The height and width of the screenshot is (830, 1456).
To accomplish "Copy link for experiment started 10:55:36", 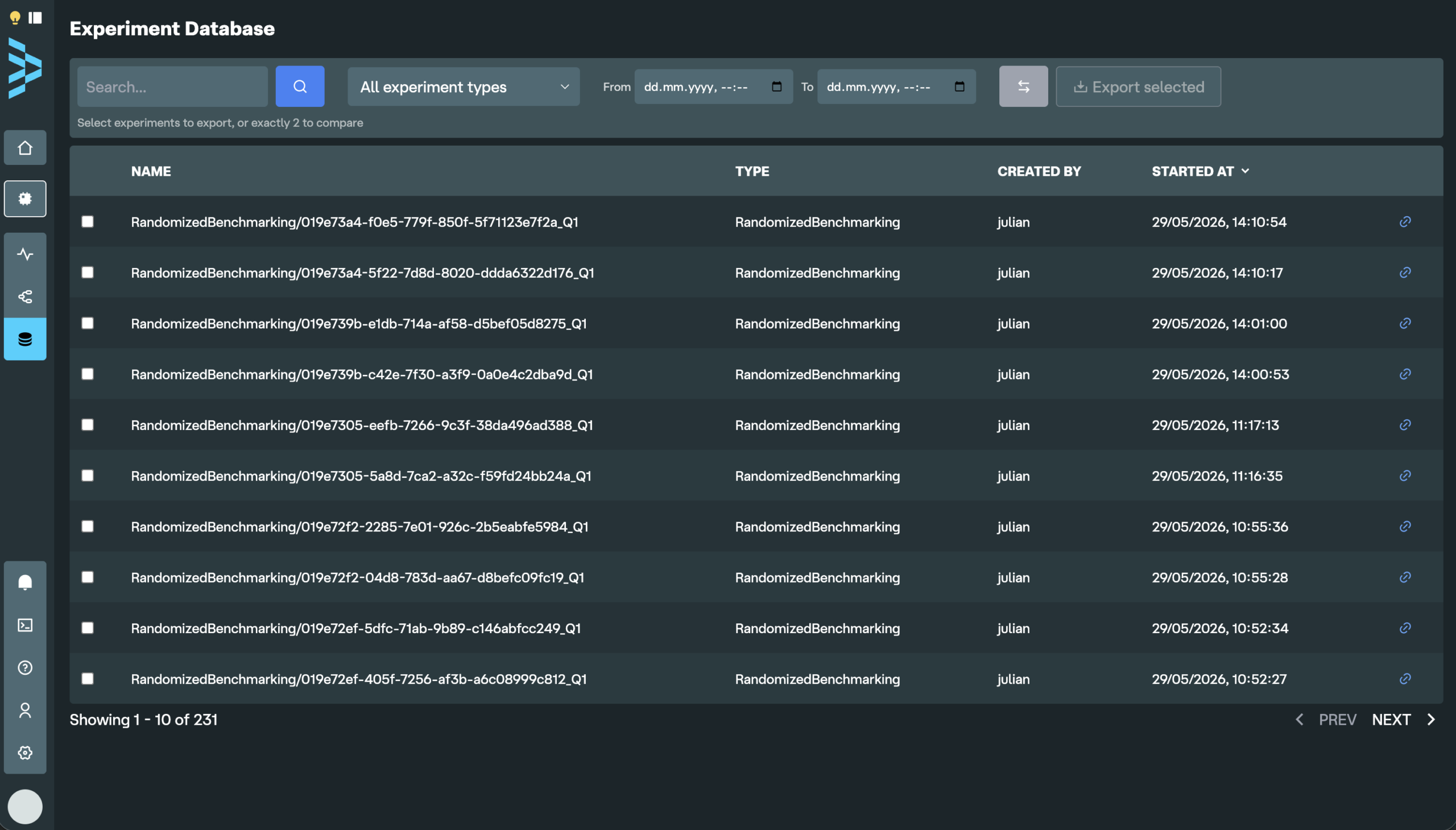I will tap(1405, 526).
